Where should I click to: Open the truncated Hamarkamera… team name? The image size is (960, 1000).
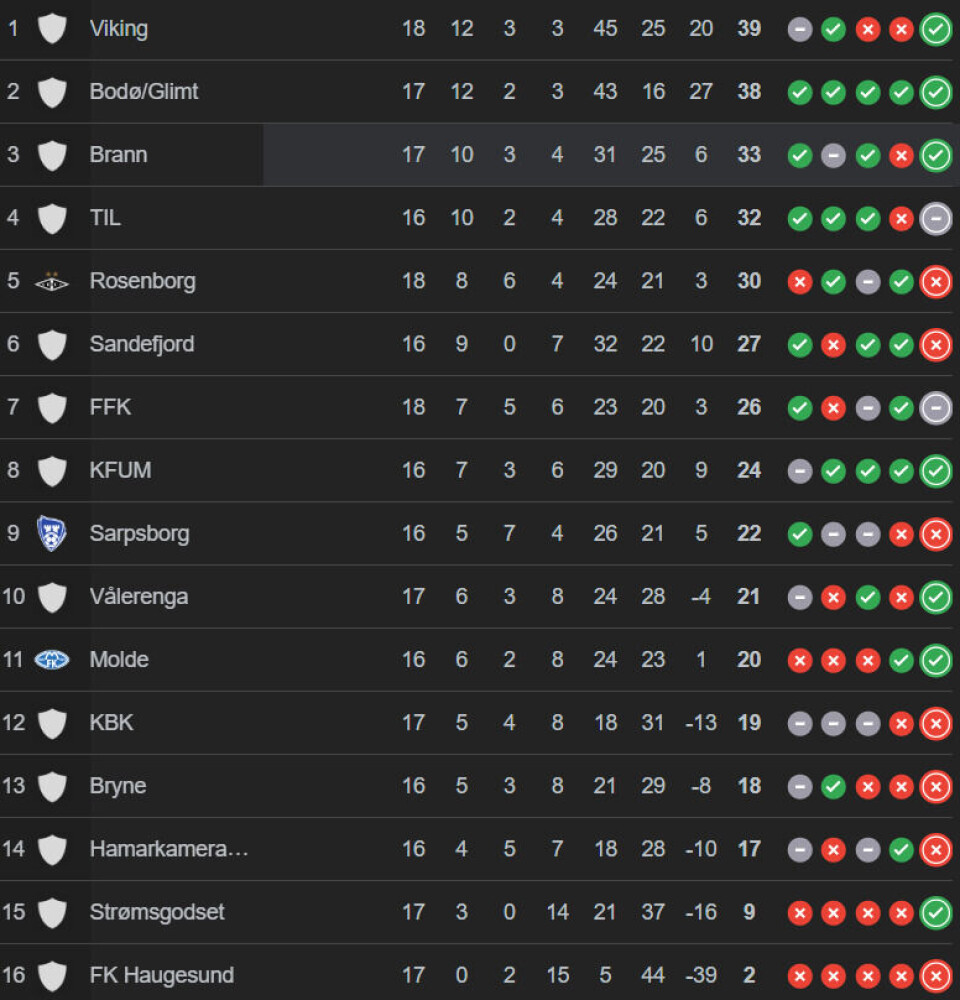(169, 849)
